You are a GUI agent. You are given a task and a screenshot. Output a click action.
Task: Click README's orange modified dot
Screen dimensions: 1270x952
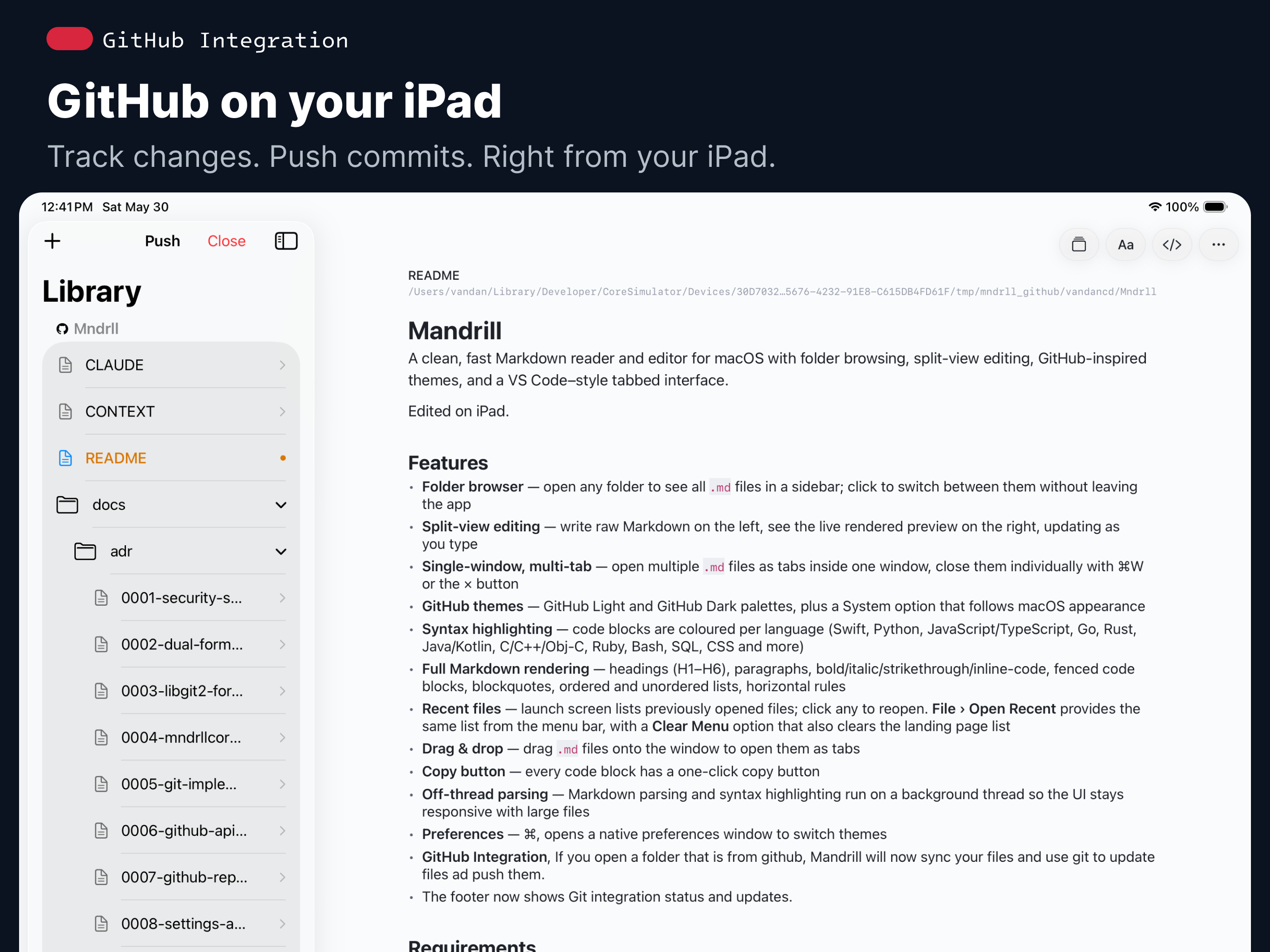(283, 458)
